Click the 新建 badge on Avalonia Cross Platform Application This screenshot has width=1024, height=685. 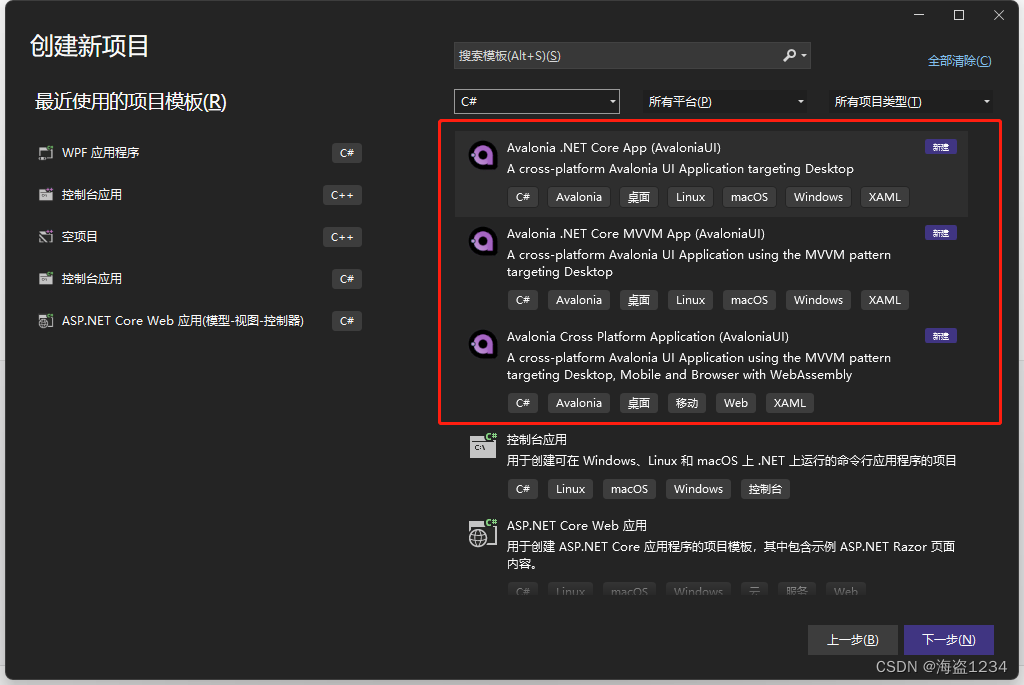[940, 336]
